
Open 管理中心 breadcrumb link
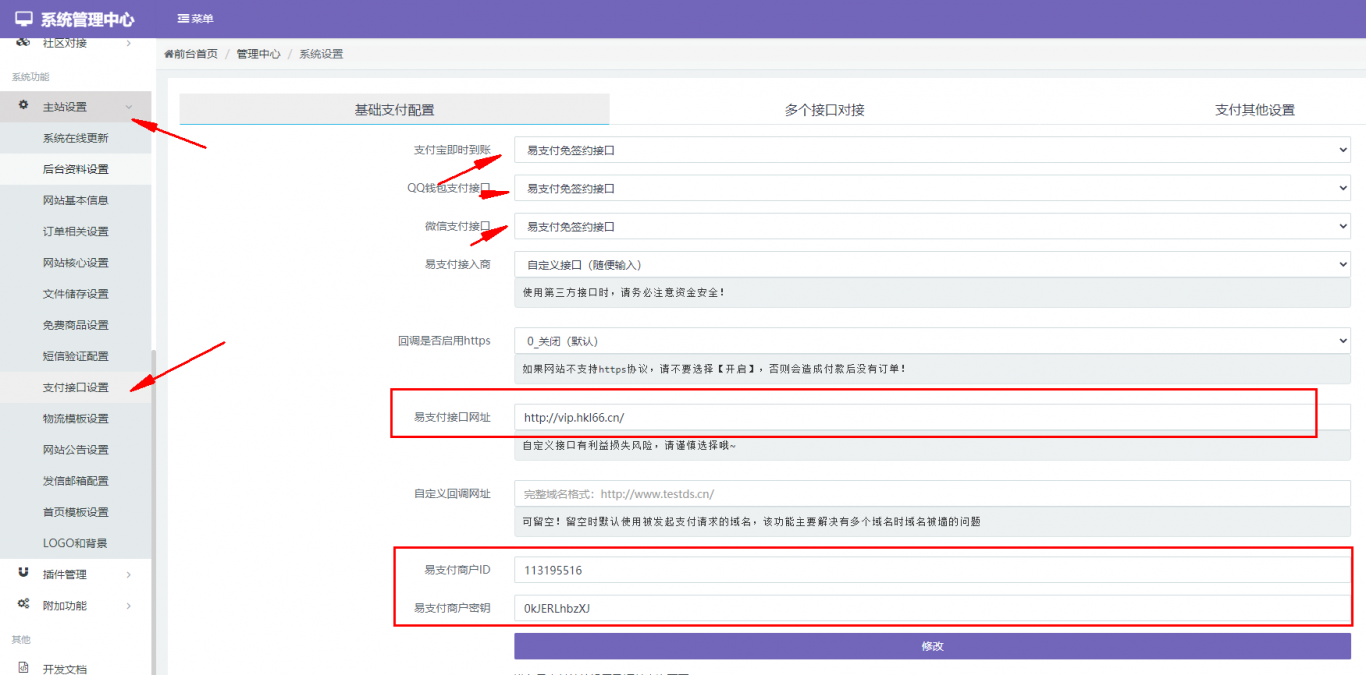[x=258, y=54]
